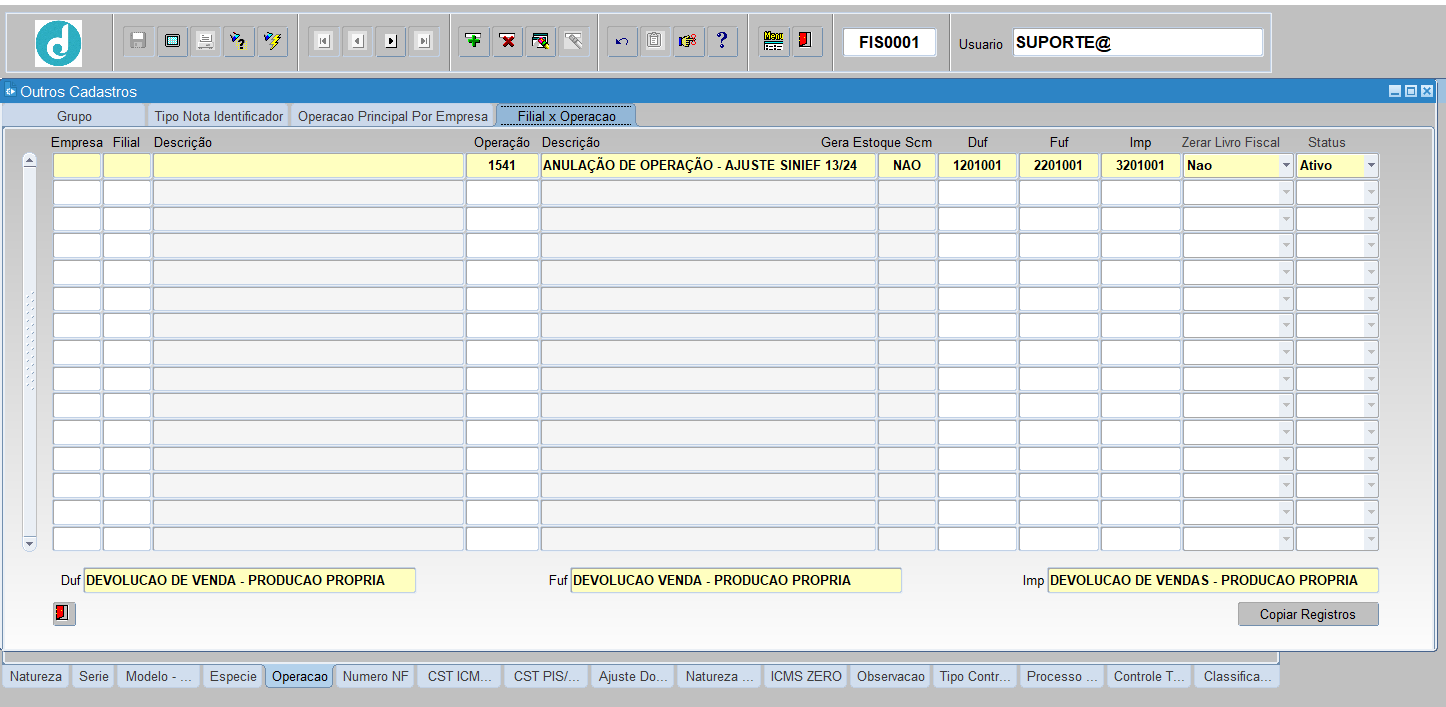The width and height of the screenshot is (1446, 707).
Task: Open the Processo ... bottom tab
Action: (1062, 677)
